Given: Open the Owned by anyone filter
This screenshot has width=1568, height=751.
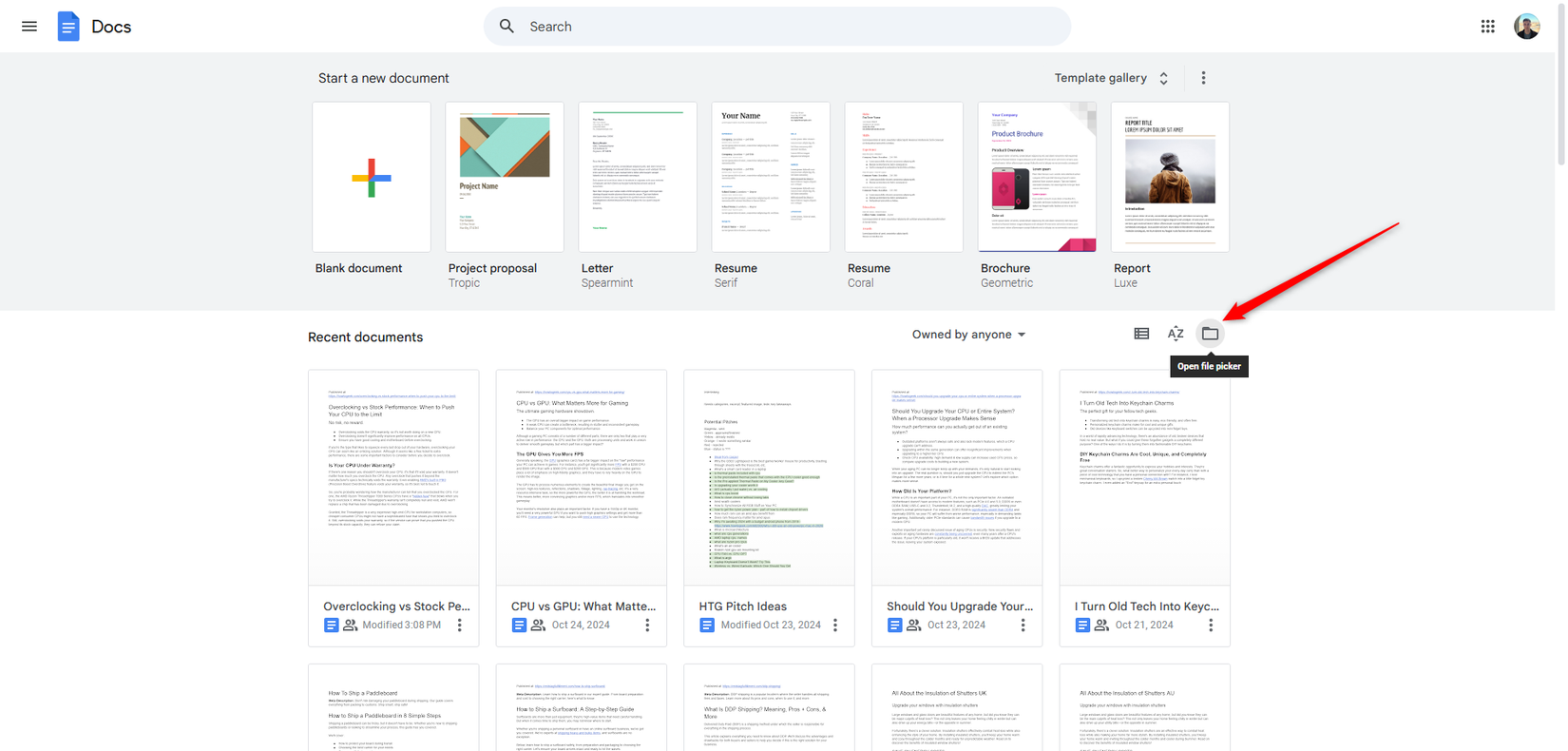Looking at the screenshot, I should (x=968, y=335).
